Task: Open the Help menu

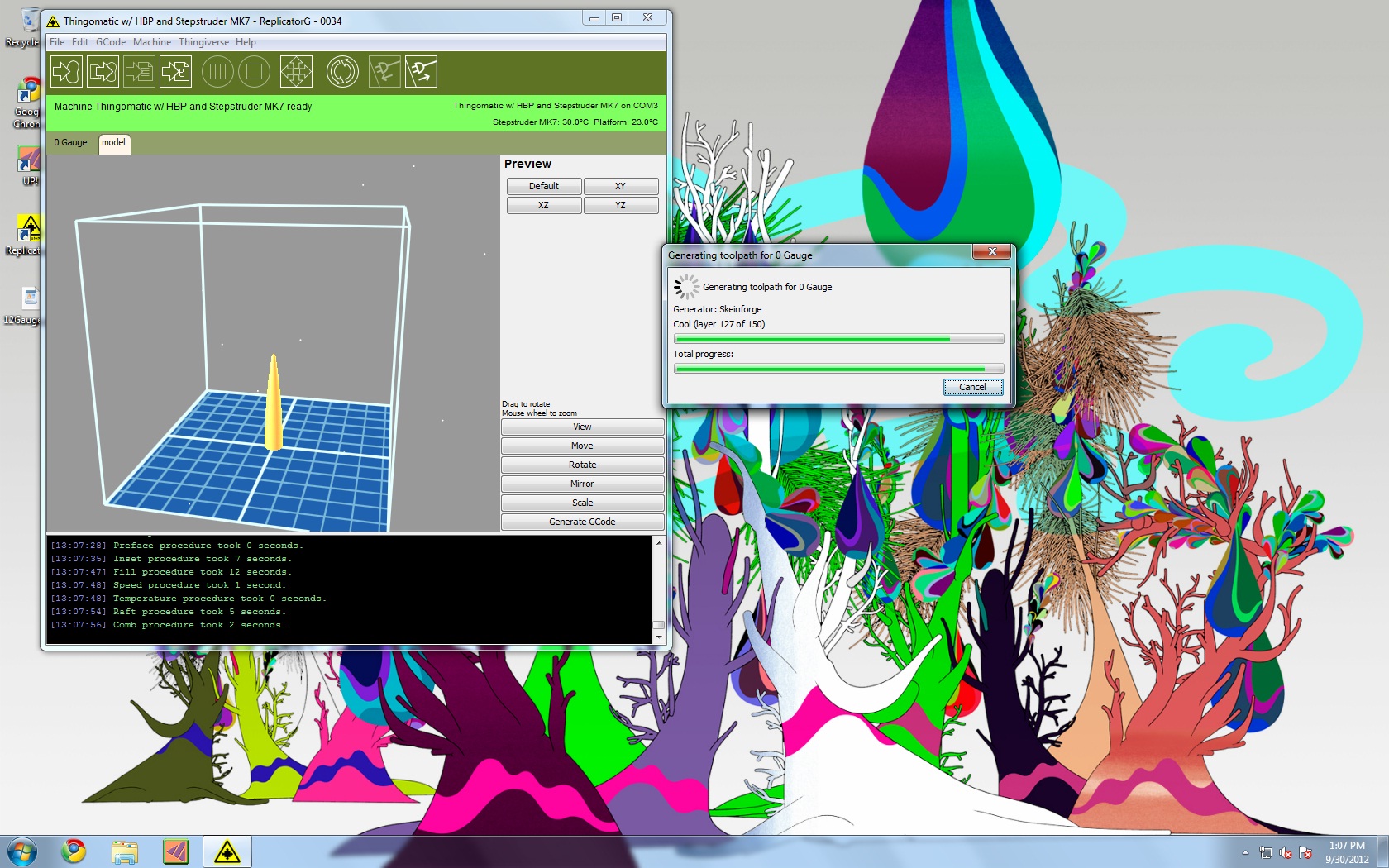Action: 246,42
